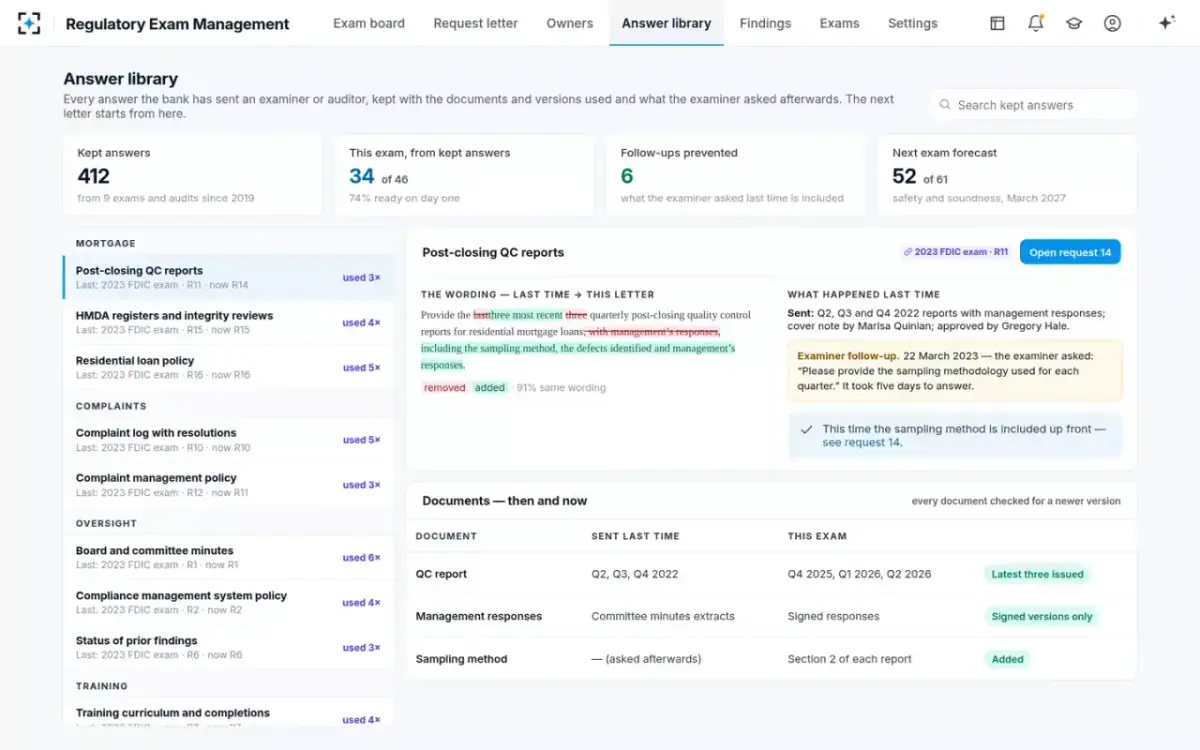Click the 'Signed versions only' badge
Viewport: 1200px width, 750px height.
[x=1041, y=617]
